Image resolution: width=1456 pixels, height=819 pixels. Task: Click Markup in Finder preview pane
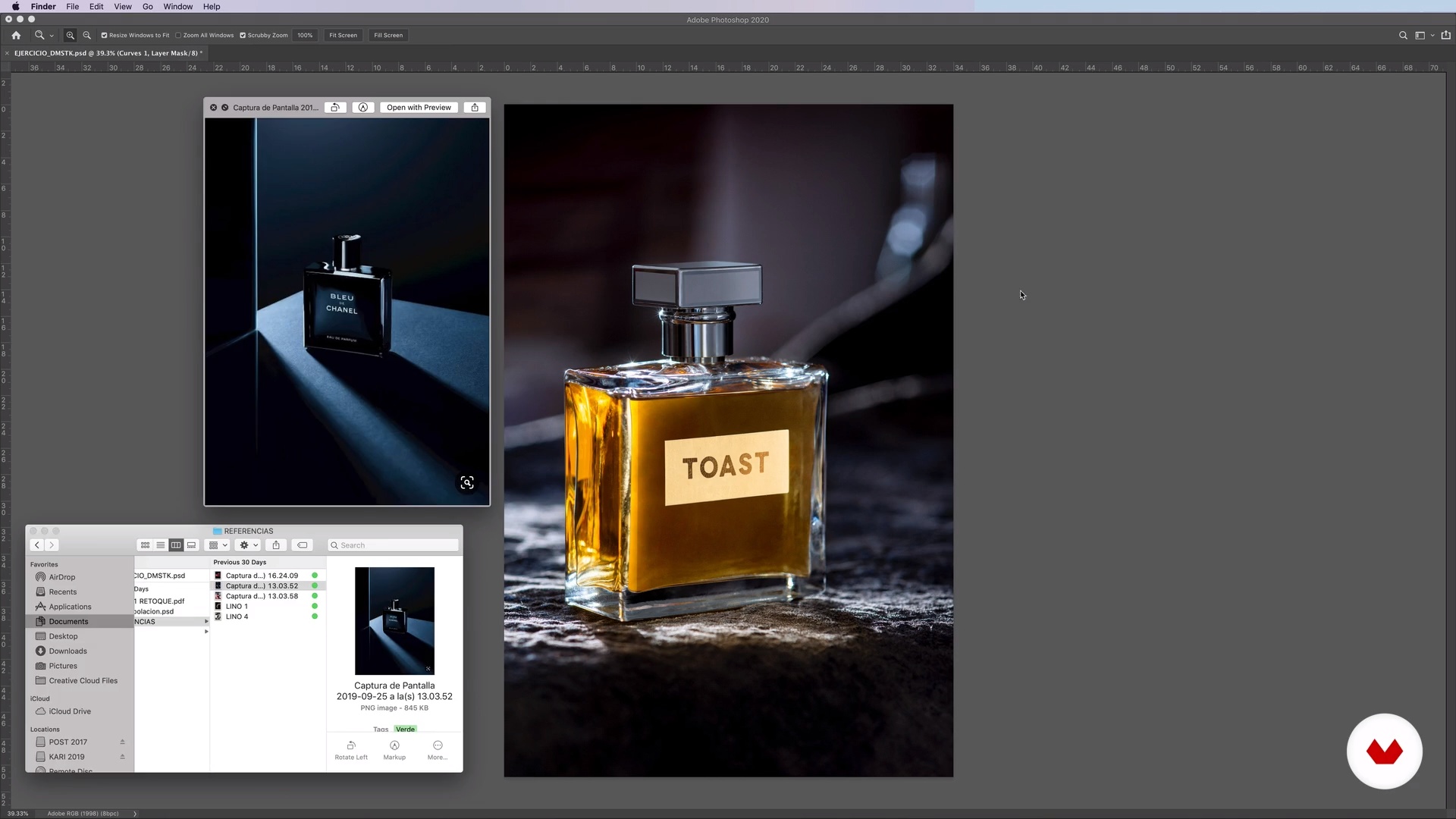394,751
